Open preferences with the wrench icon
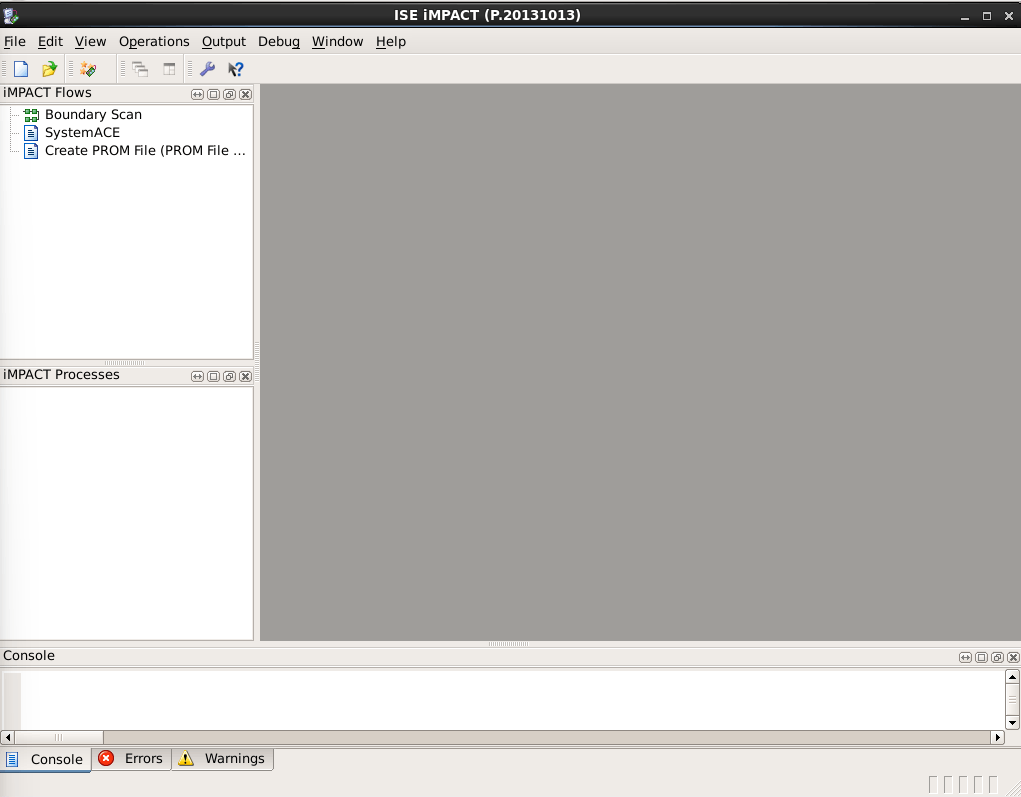Screen dimensions: 1021x797 point(208,69)
